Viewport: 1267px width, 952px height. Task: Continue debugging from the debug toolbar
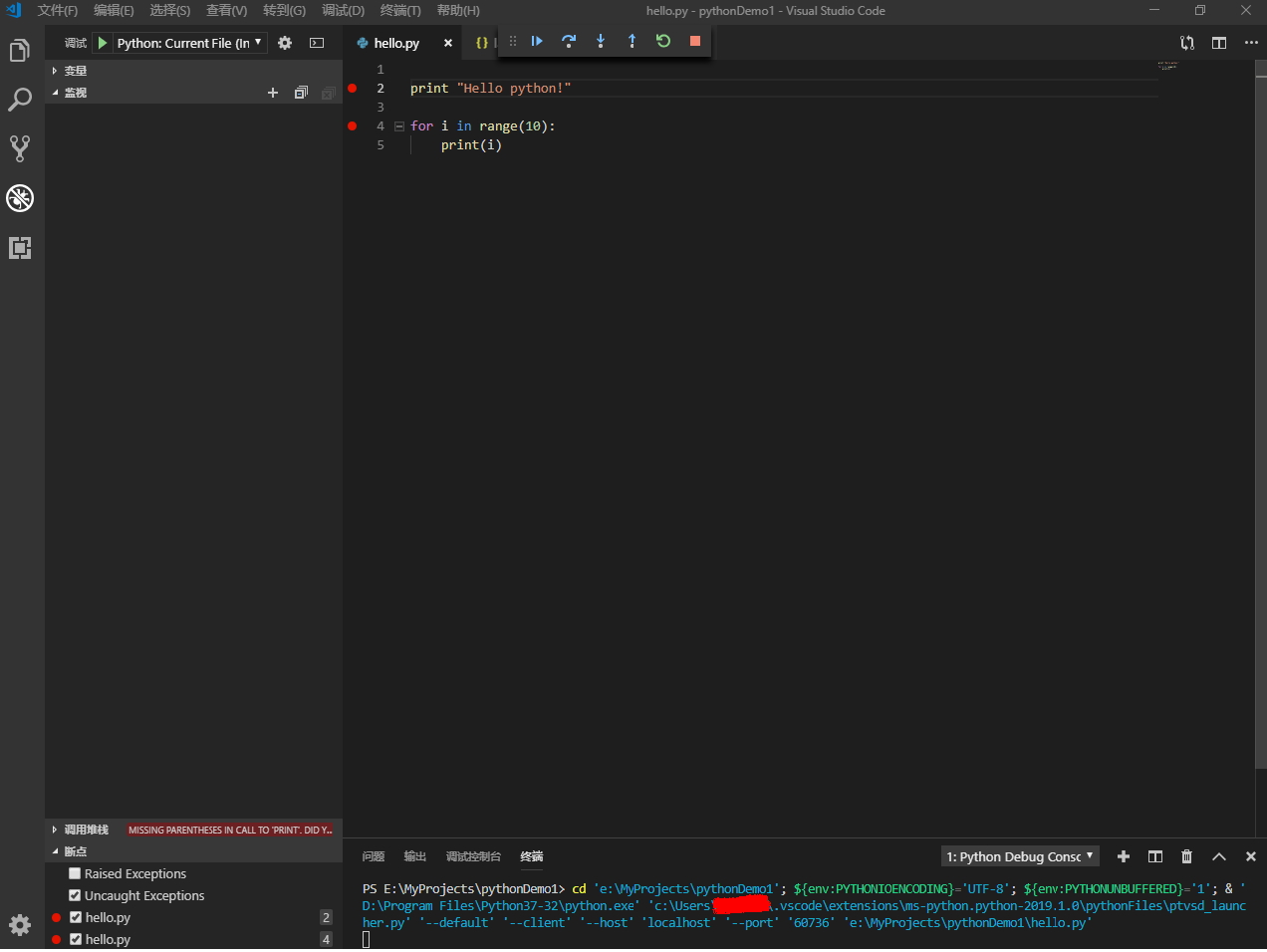point(537,41)
